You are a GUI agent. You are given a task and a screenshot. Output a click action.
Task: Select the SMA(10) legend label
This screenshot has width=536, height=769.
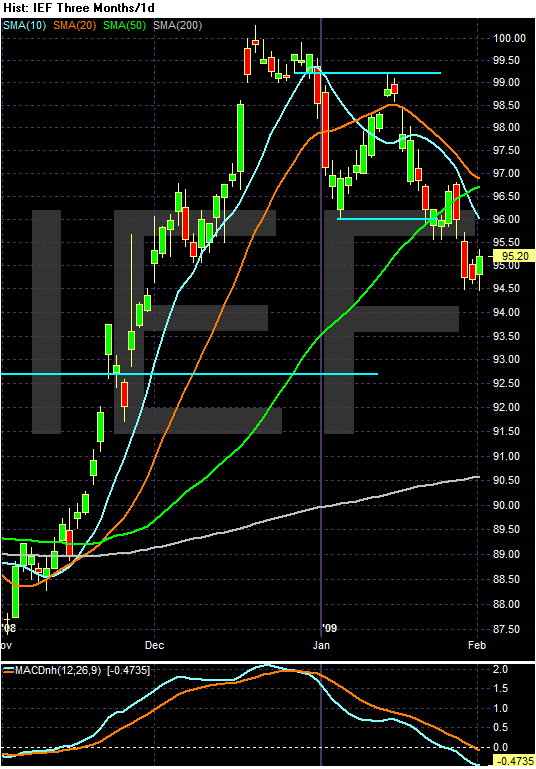(25, 26)
